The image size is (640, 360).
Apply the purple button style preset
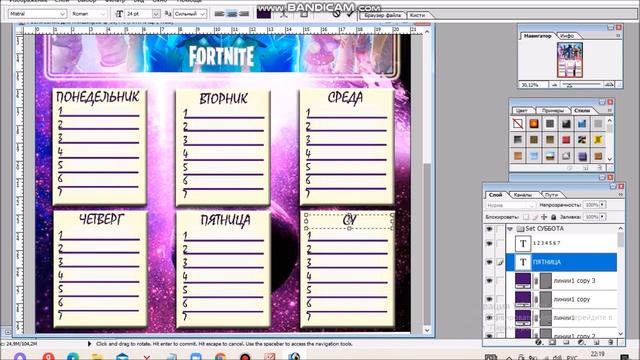click(x=582, y=156)
